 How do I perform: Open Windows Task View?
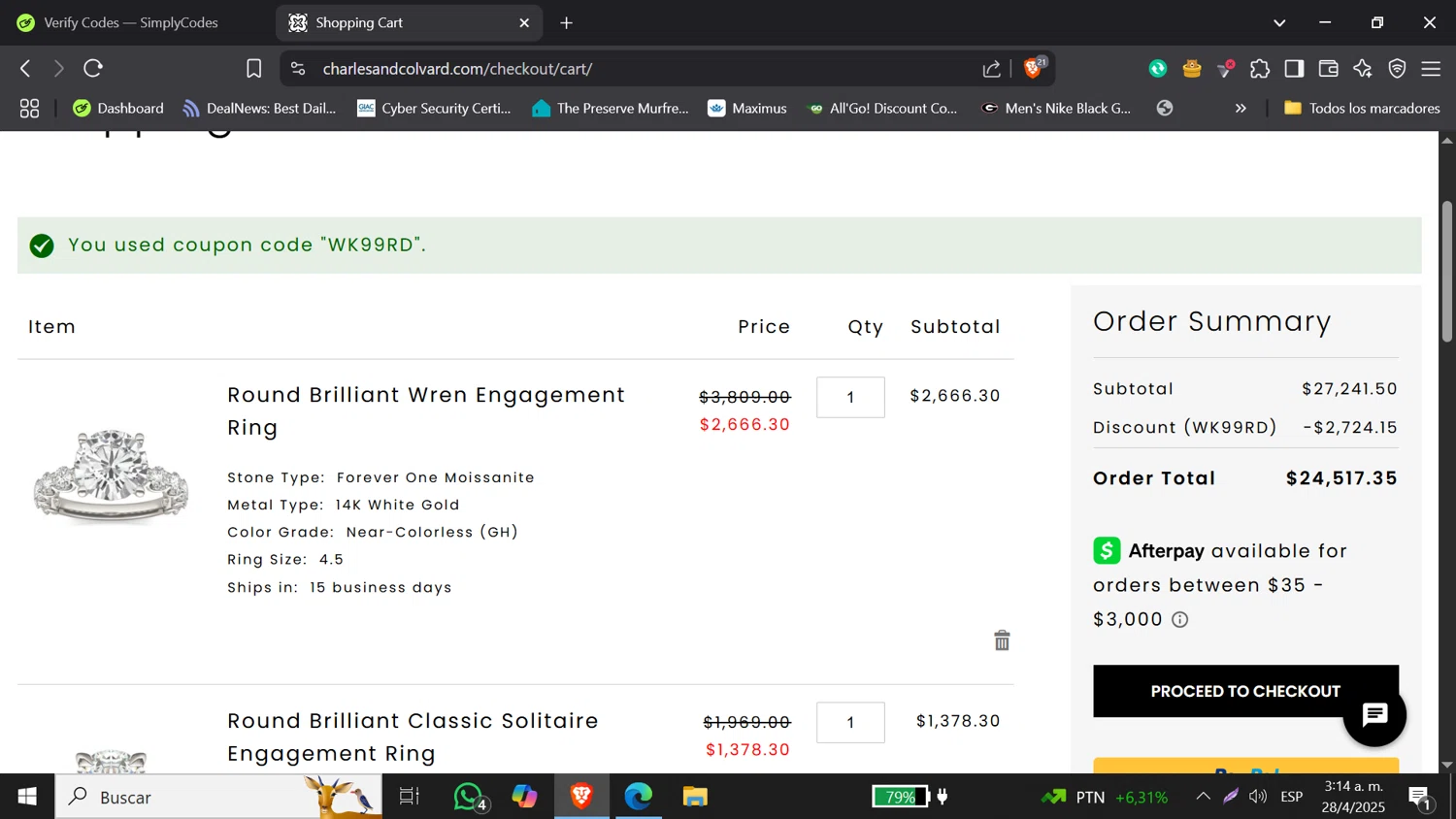[x=410, y=797]
